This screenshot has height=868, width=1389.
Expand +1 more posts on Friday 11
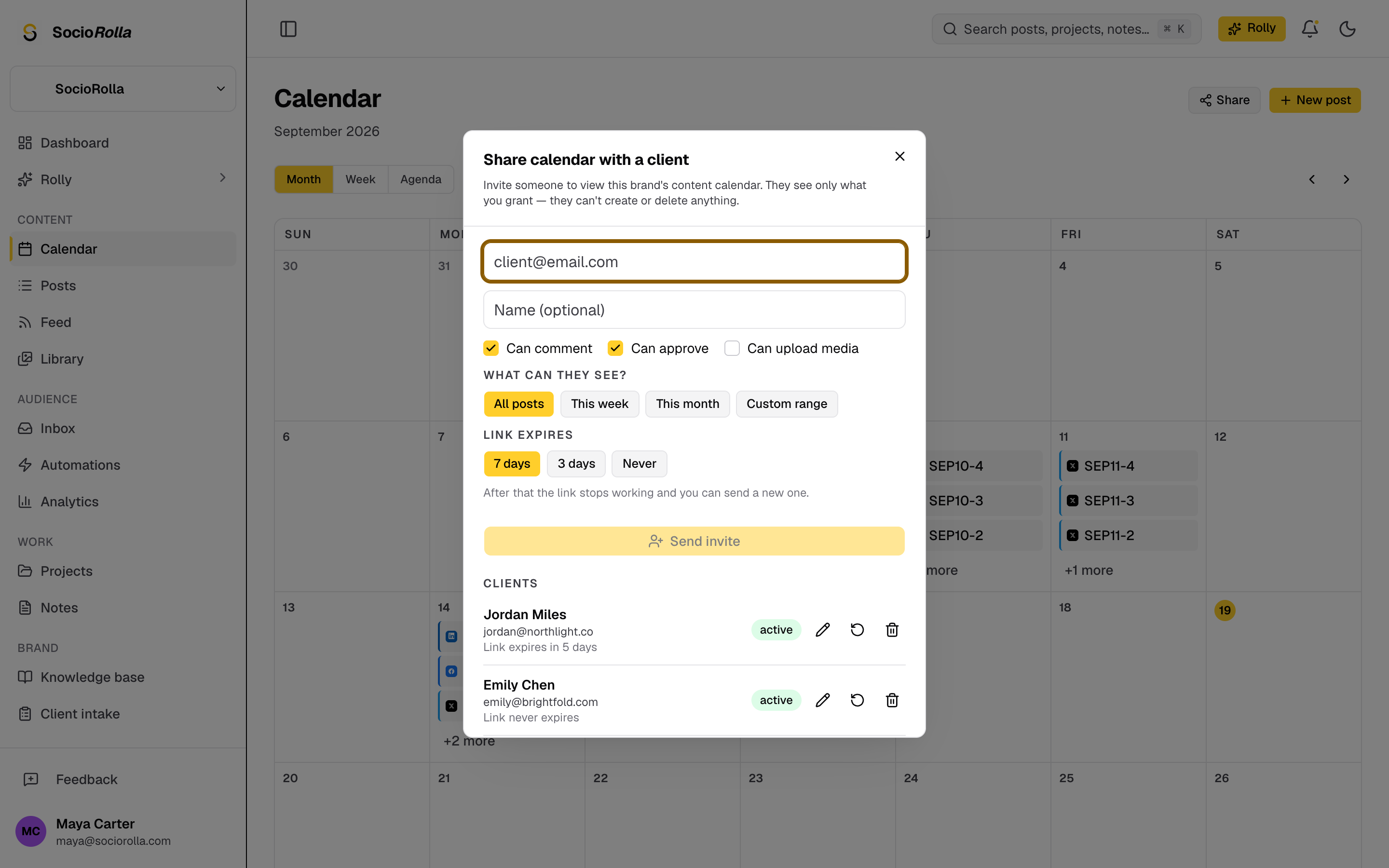tap(1088, 570)
